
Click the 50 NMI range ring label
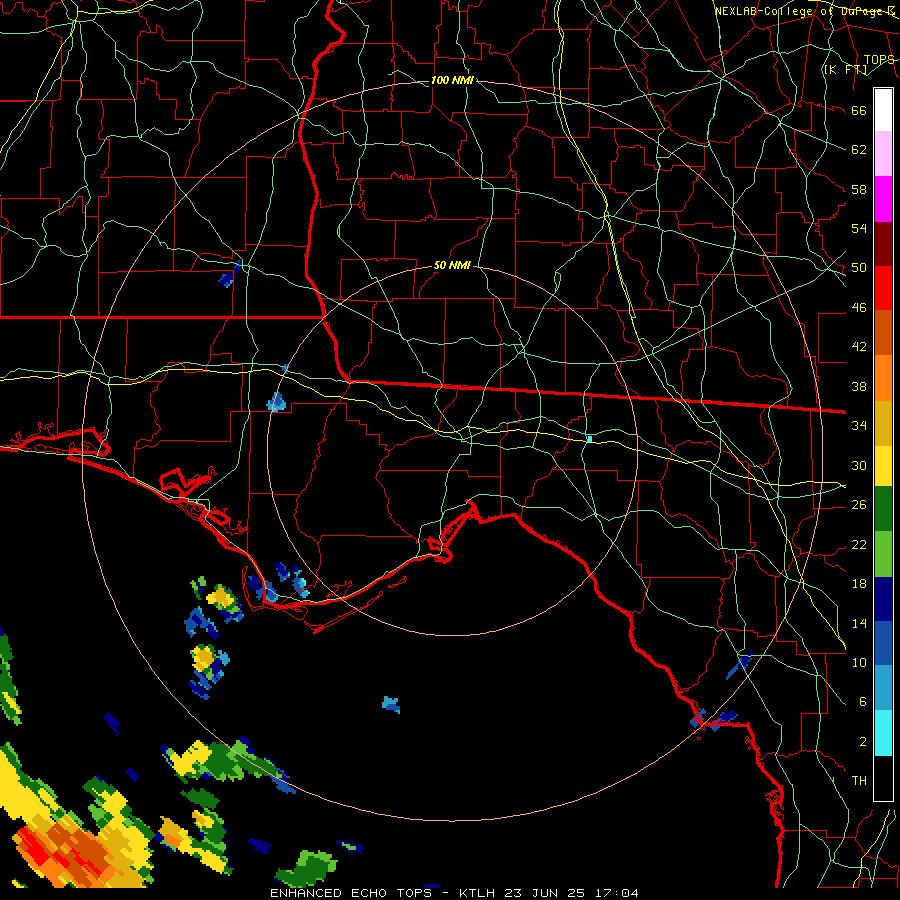point(452,265)
